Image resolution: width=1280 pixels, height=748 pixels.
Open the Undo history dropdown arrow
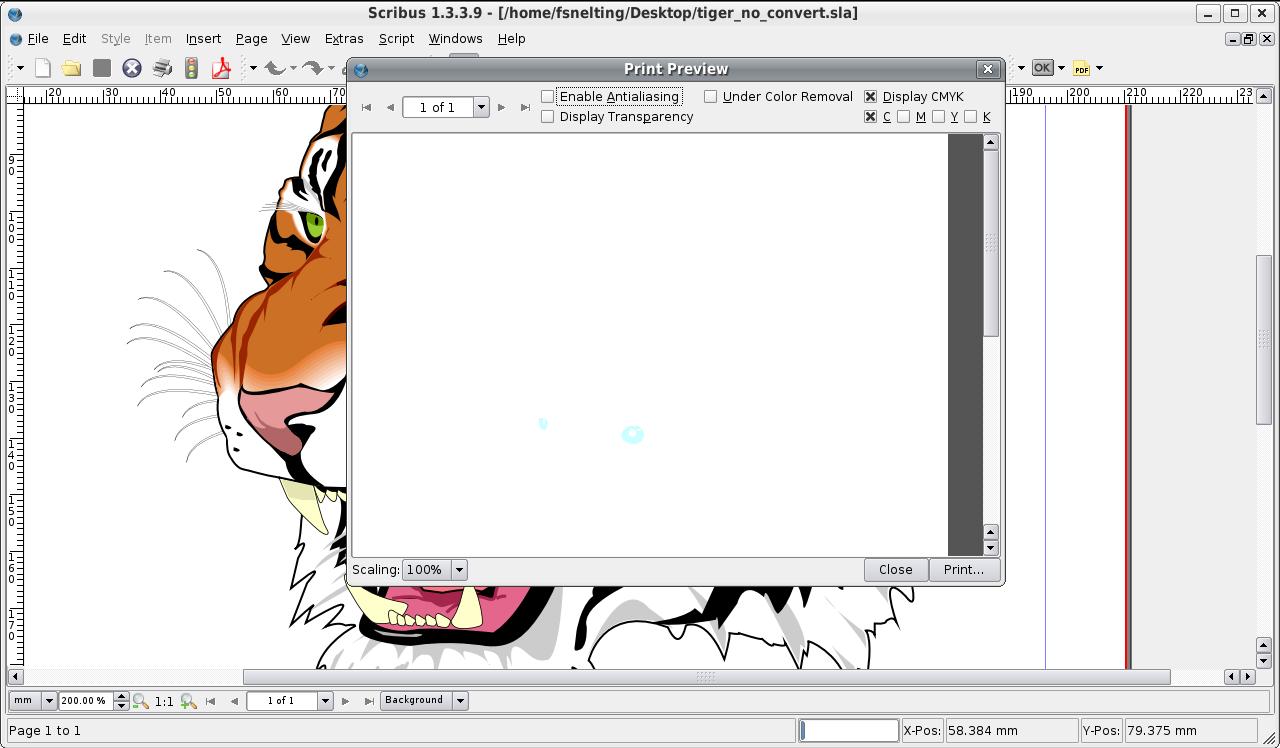pyautogui.click(x=293, y=68)
